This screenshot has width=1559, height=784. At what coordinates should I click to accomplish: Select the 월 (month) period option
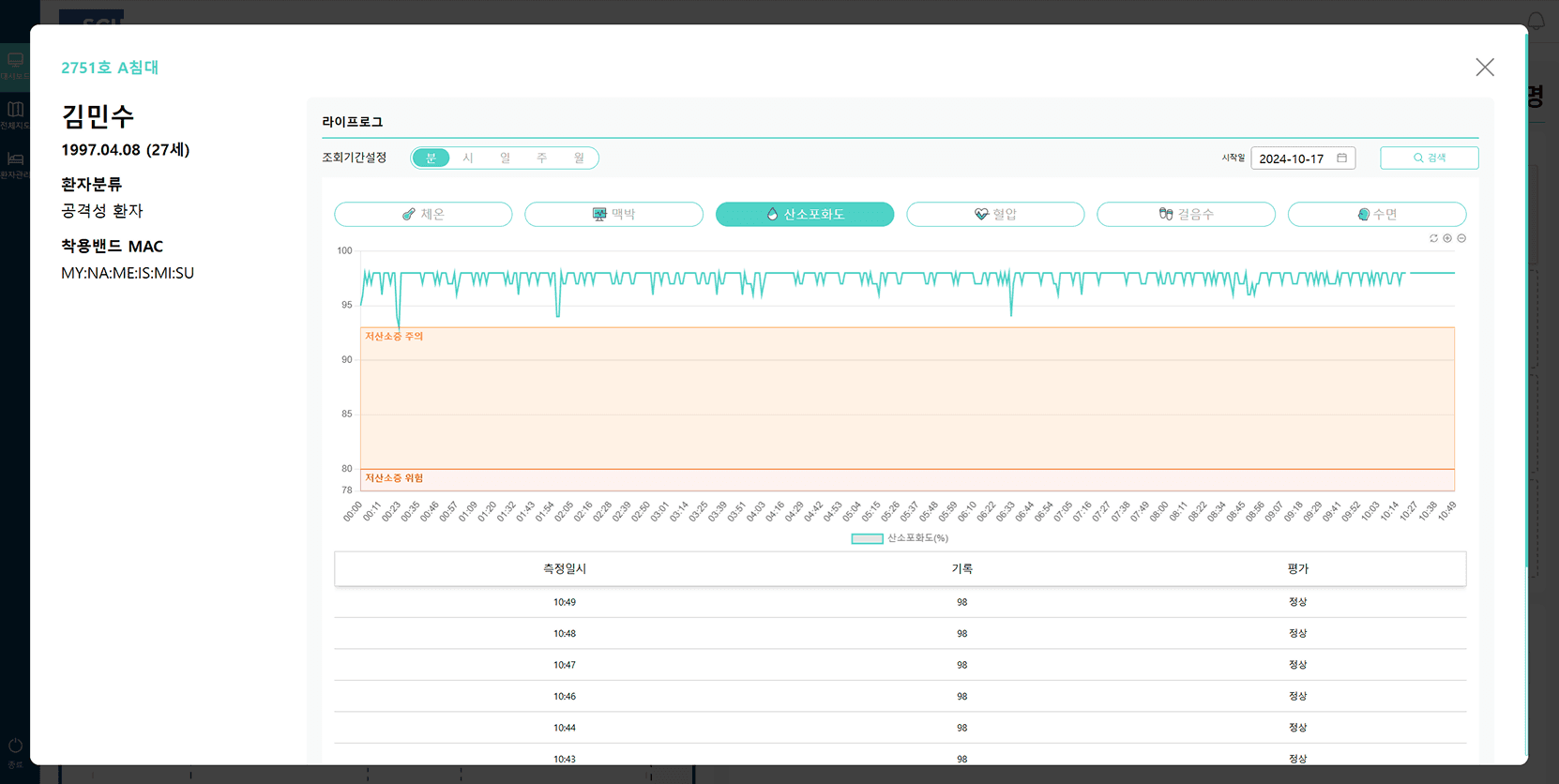[579, 158]
